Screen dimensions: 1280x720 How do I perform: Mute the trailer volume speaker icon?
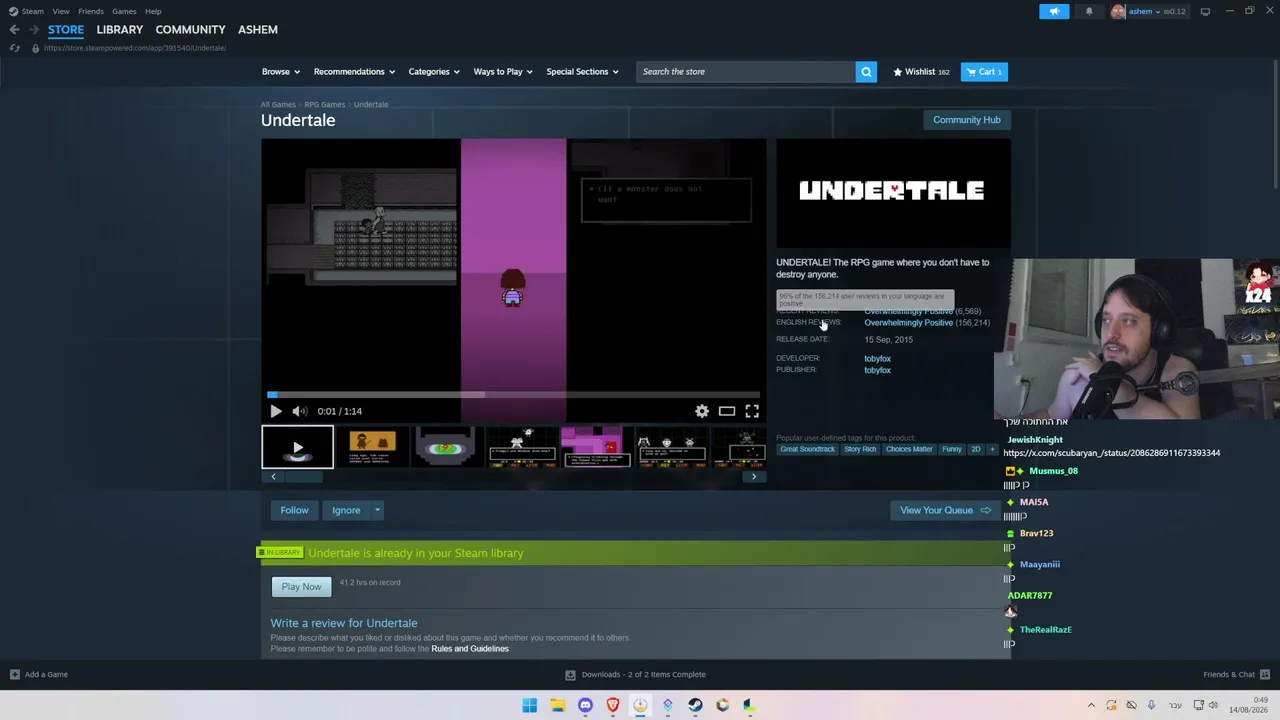[x=299, y=411]
